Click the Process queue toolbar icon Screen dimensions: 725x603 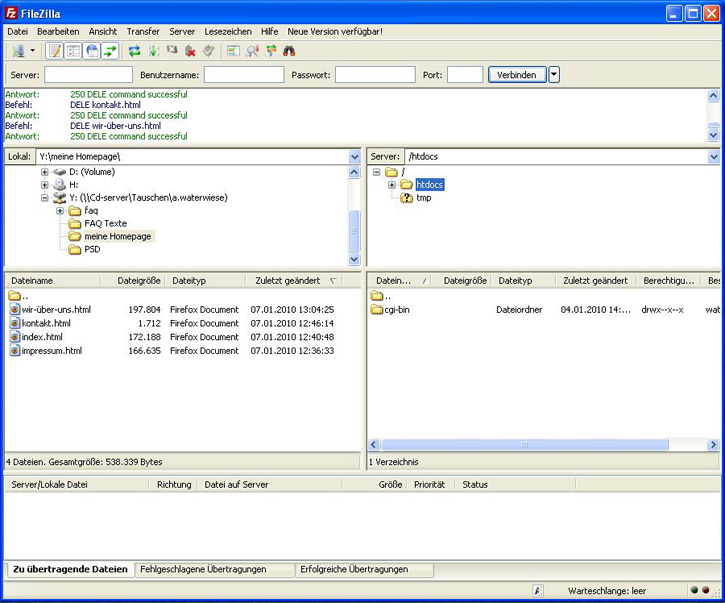click(x=153, y=51)
